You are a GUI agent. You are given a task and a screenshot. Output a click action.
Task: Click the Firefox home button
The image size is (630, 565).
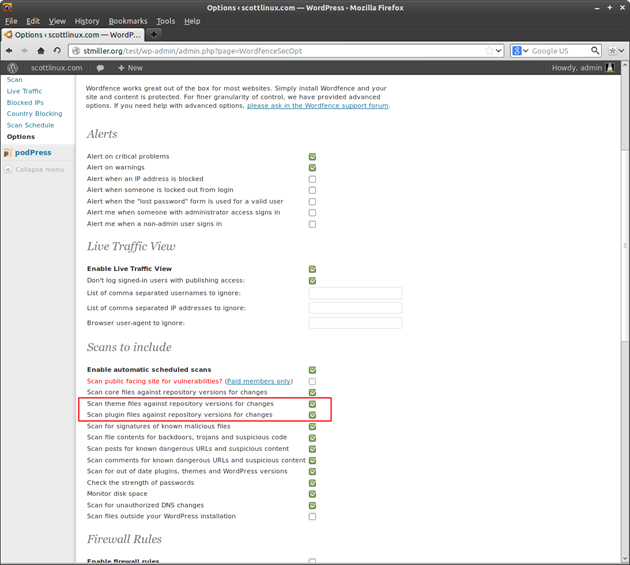point(41,50)
